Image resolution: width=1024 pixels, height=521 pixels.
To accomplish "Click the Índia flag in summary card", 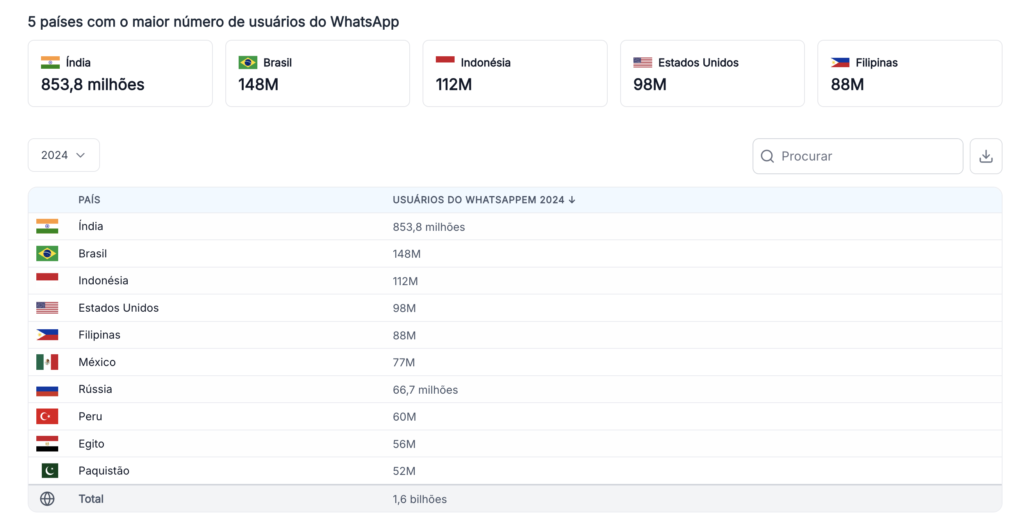I will pyautogui.click(x=50, y=62).
